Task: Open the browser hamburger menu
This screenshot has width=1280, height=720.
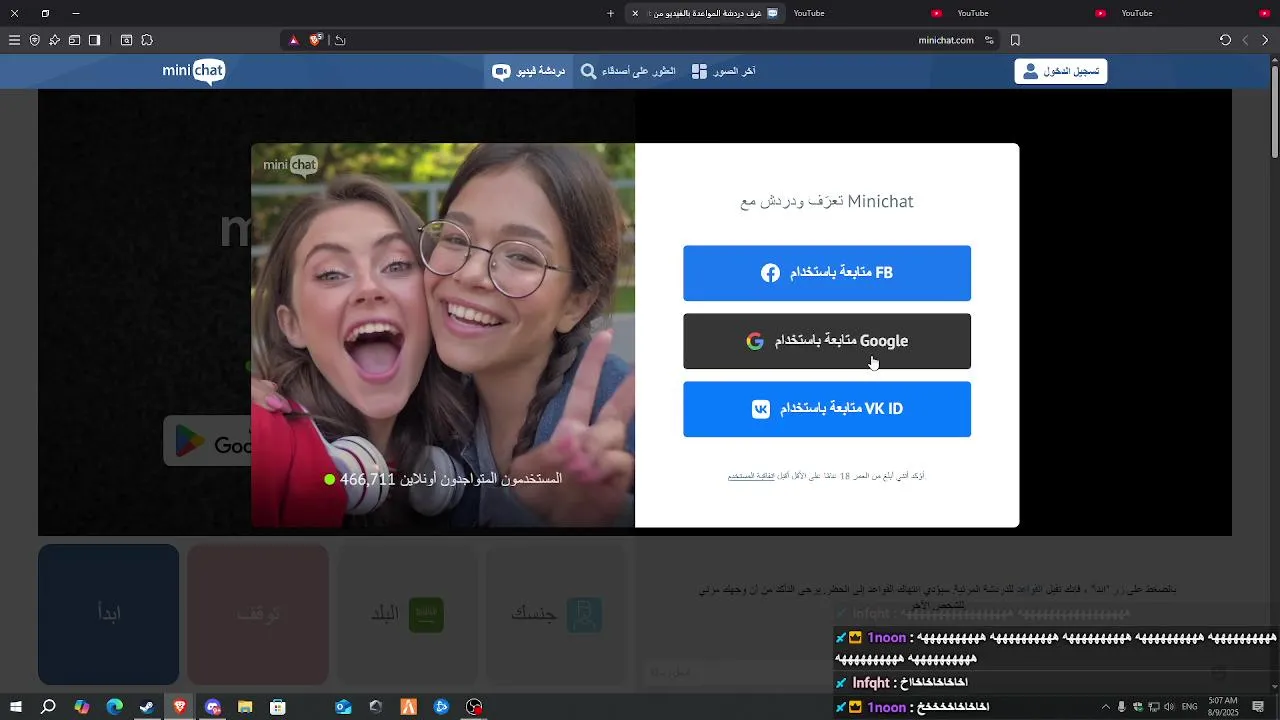Action: tap(14, 40)
